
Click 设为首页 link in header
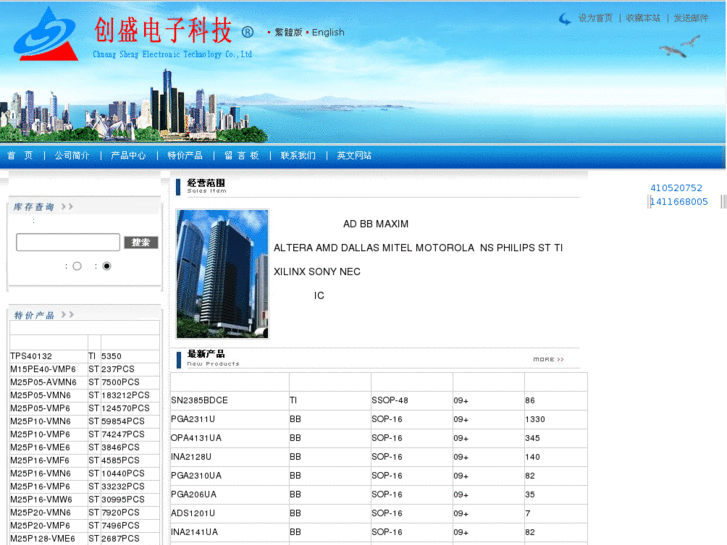tap(595, 18)
